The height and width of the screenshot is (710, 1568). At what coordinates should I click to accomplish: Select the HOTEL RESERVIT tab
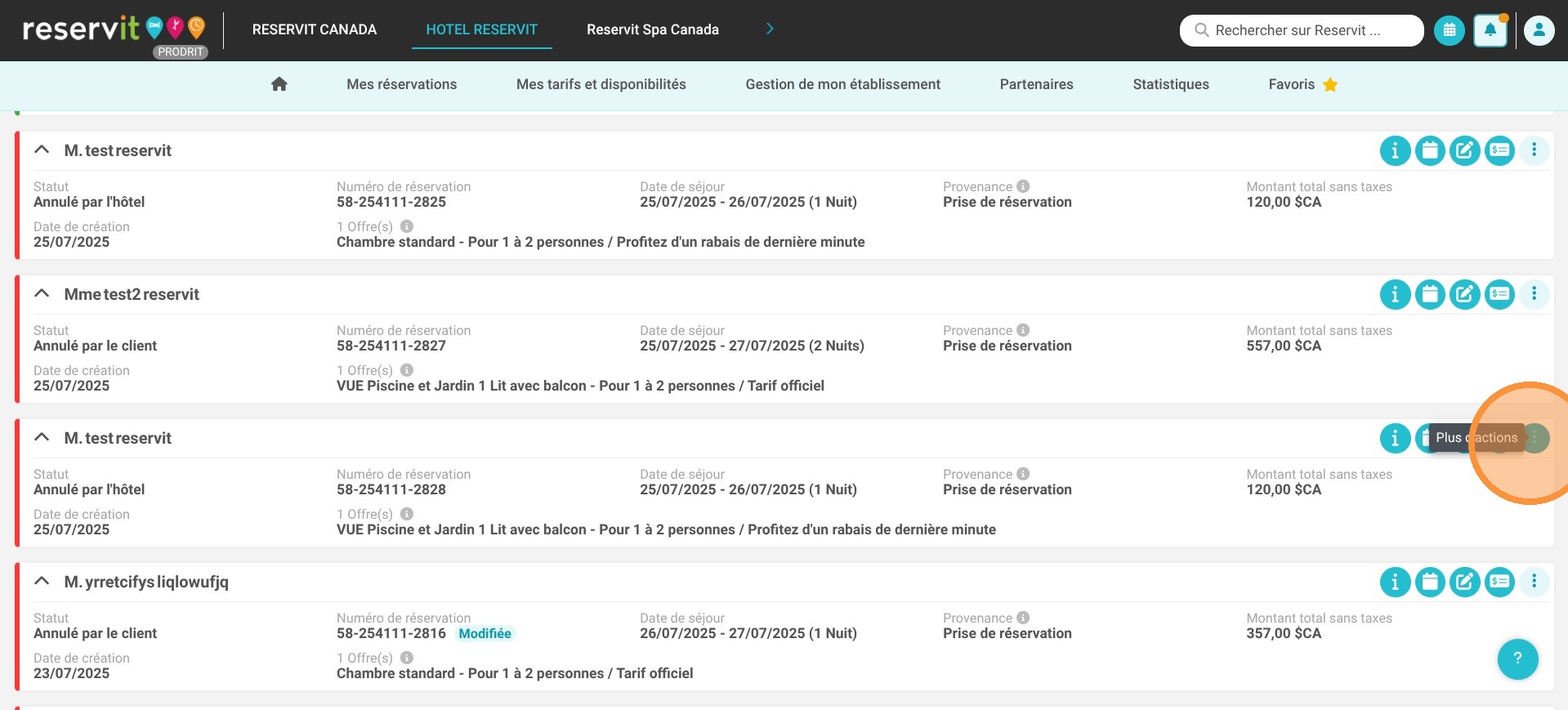click(482, 29)
